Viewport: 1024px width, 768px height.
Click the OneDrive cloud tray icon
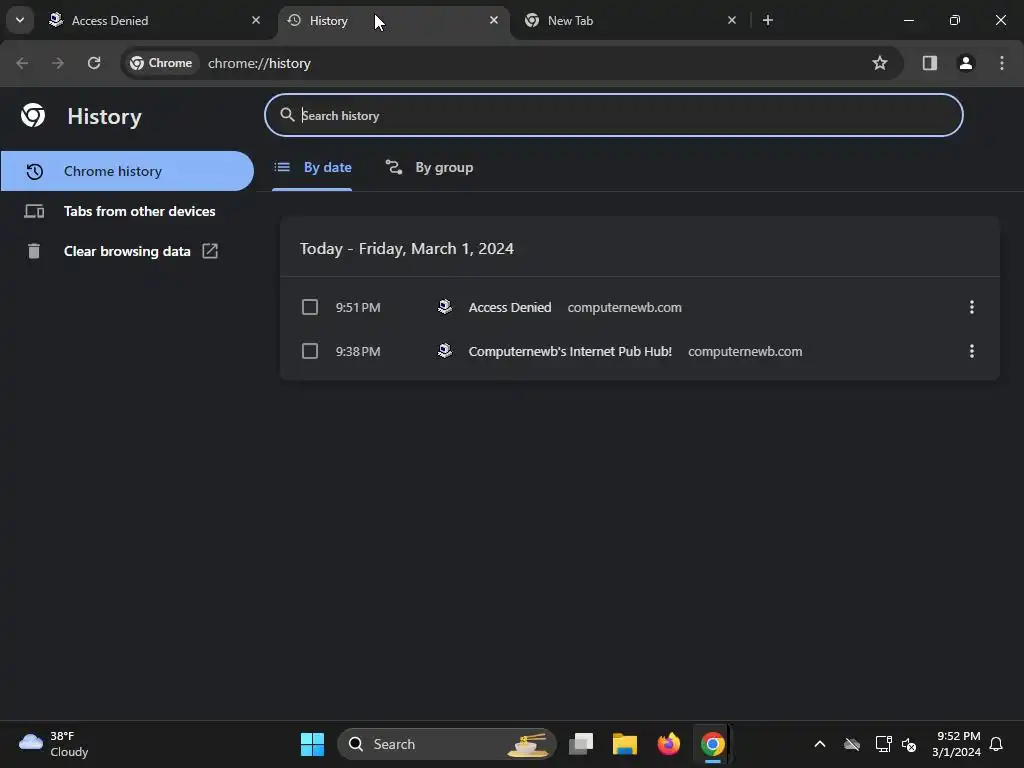[x=852, y=744]
